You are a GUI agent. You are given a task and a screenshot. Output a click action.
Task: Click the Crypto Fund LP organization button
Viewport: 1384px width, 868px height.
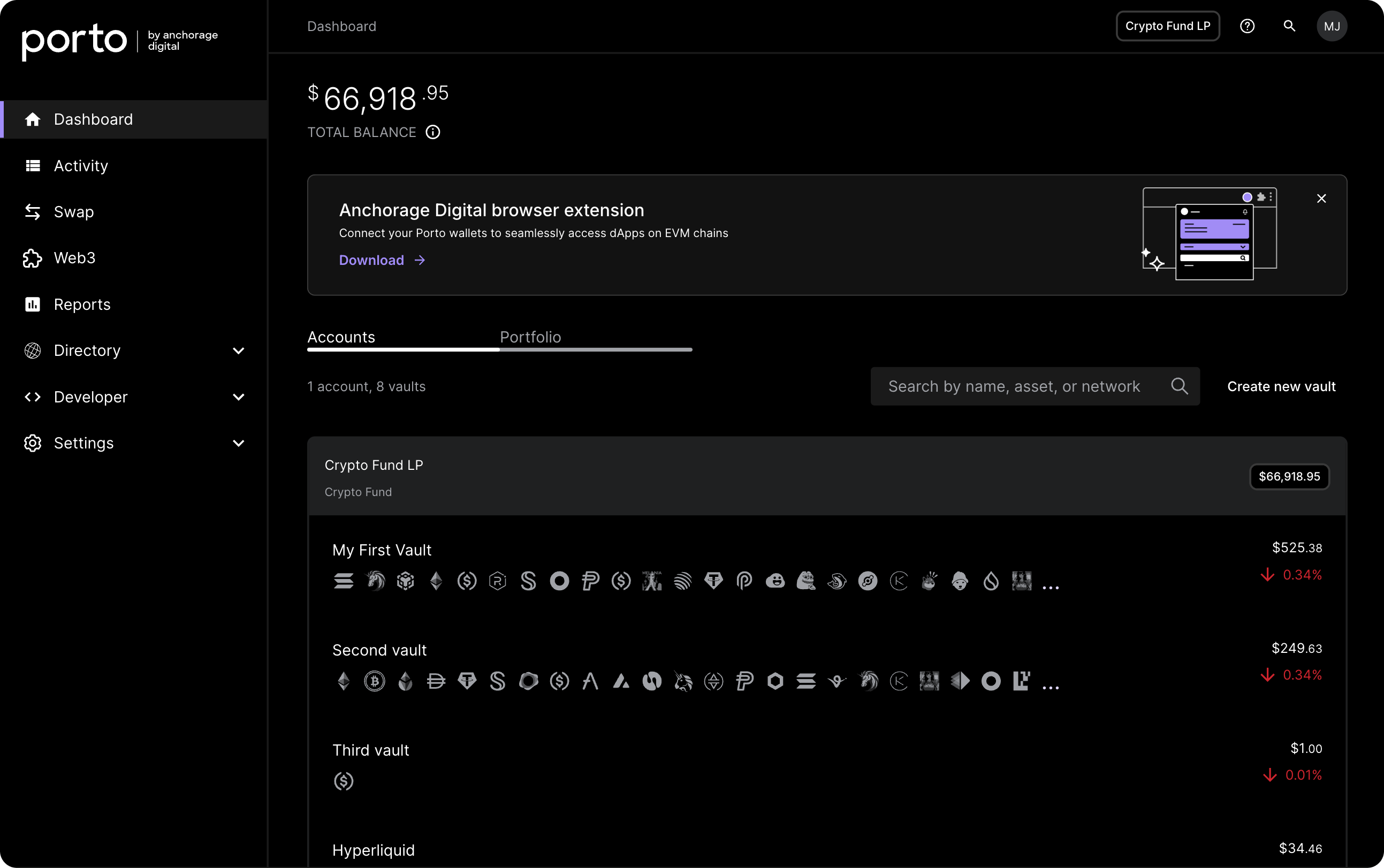(1168, 26)
